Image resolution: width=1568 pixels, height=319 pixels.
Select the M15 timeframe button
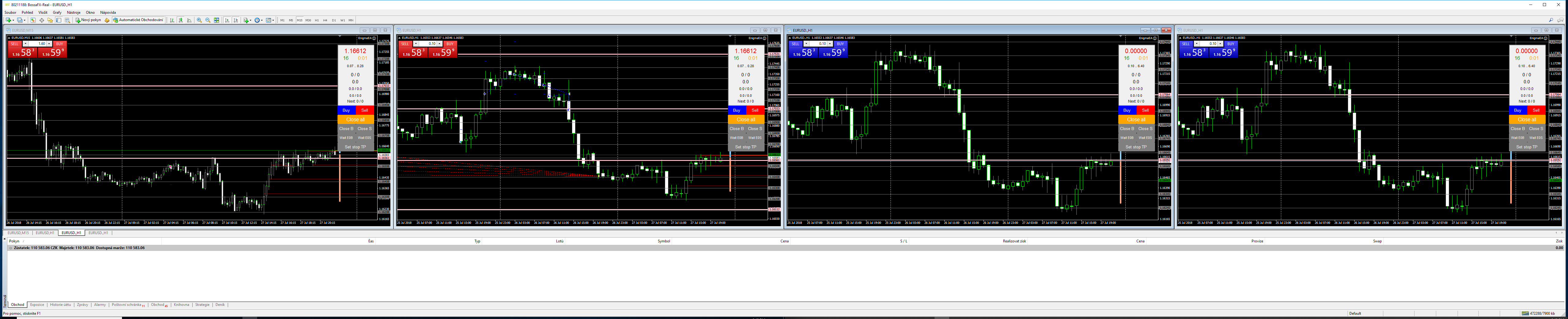click(300, 20)
